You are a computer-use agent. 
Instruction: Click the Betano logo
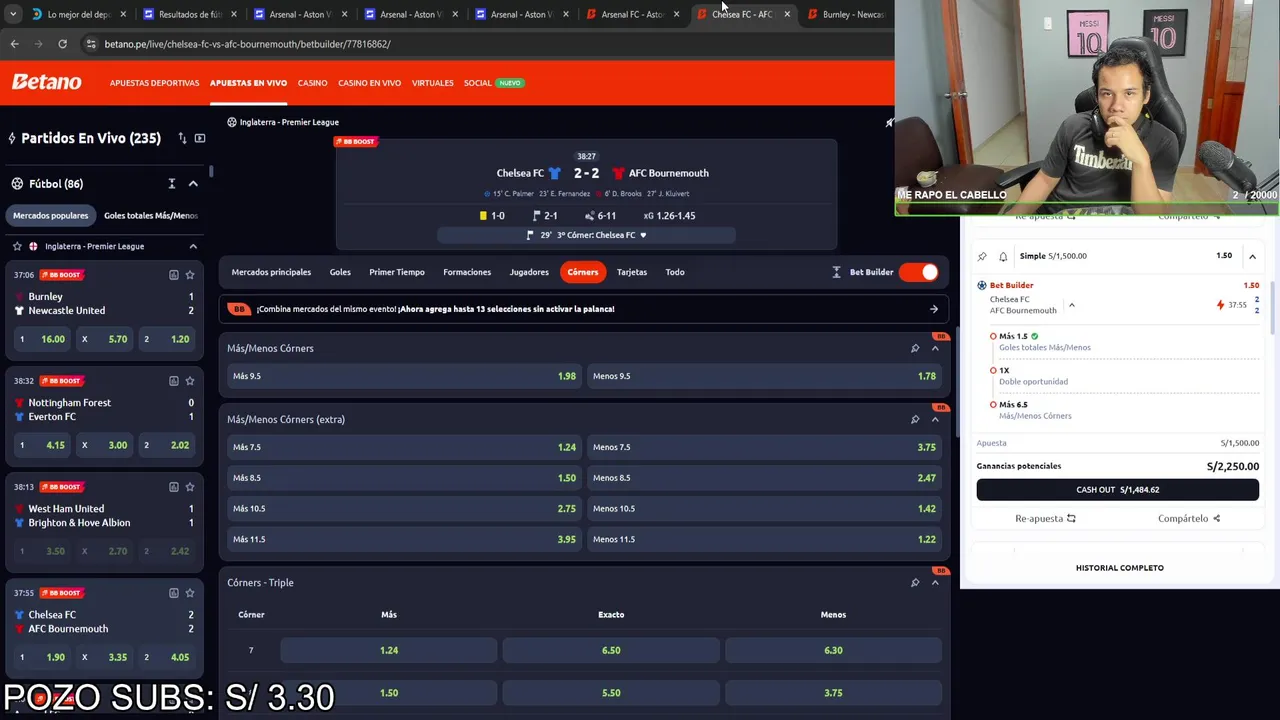tap(46, 82)
